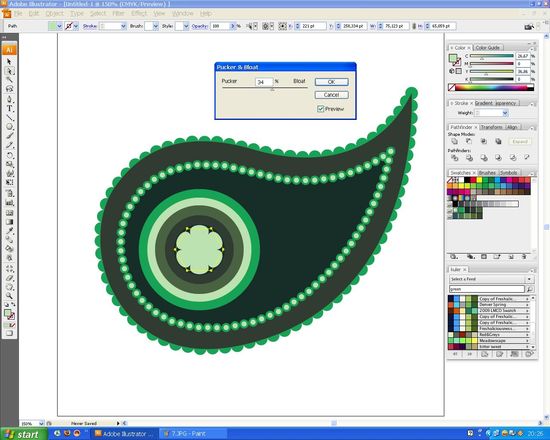Click the fourth Shape Modes icon in Pathfinder

pyautogui.click(x=498, y=141)
